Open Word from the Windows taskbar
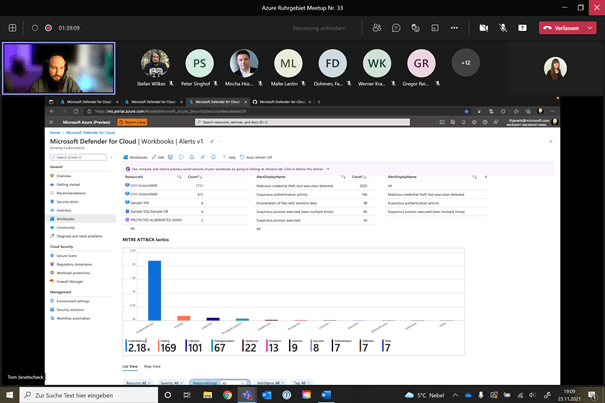The image size is (605, 403). 326,395
